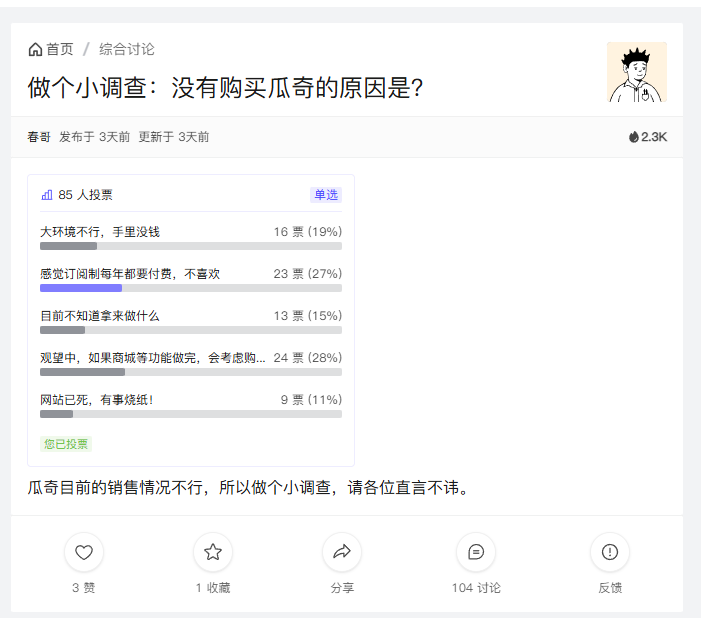This screenshot has width=701, height=618.
Task: Click the 11% poll progress bar
Action: click(191, 414)
